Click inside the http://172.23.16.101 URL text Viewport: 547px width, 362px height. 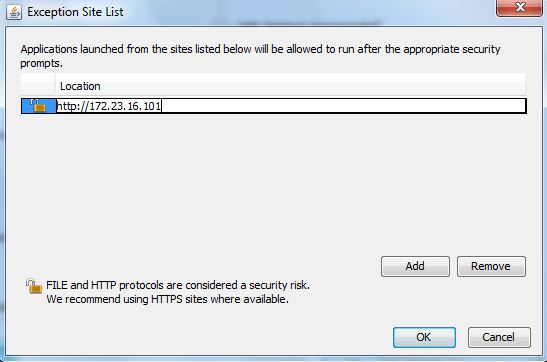[108, 106]
